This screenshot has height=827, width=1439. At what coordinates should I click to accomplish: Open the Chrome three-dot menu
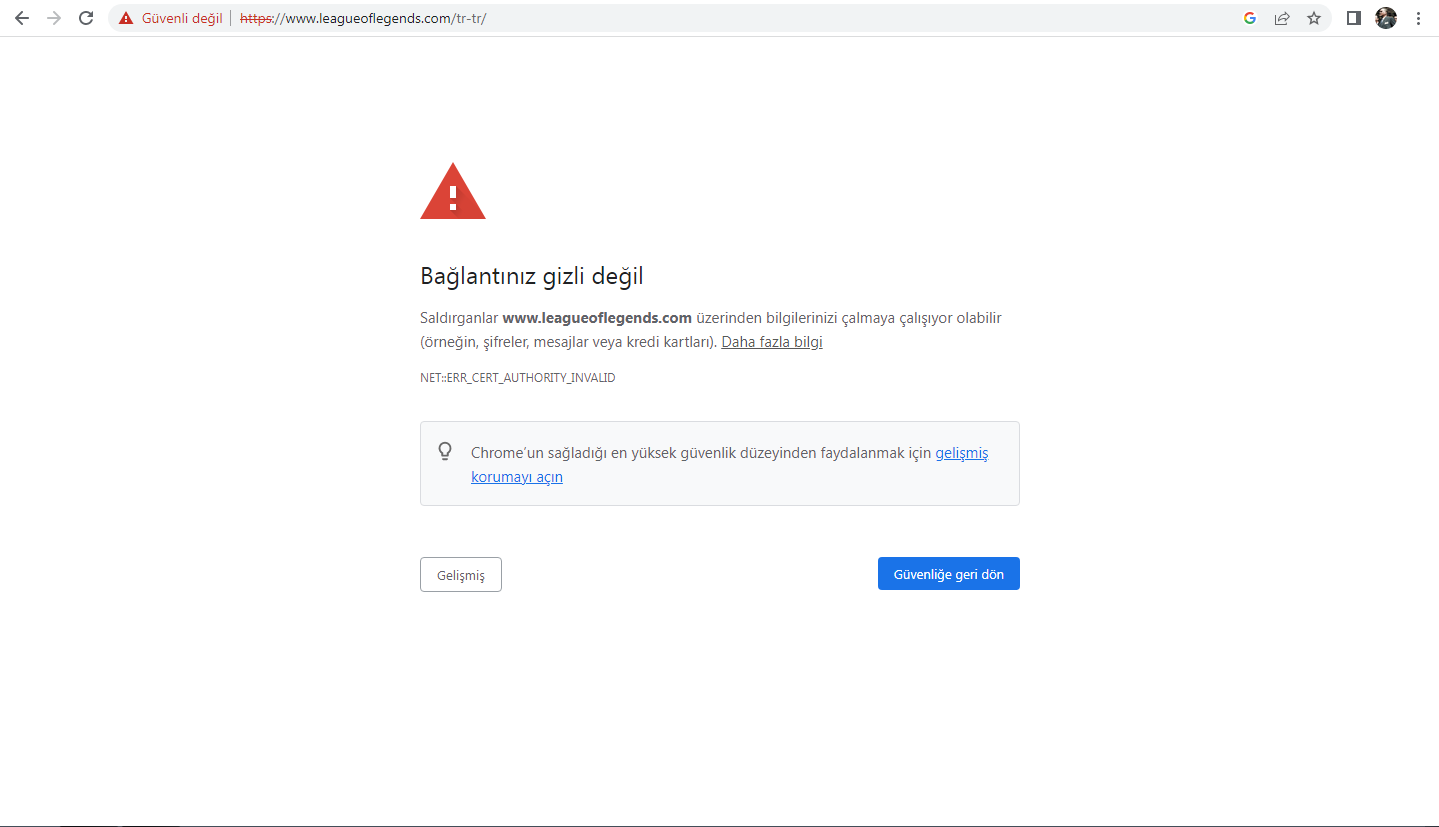pos(1418,18)
